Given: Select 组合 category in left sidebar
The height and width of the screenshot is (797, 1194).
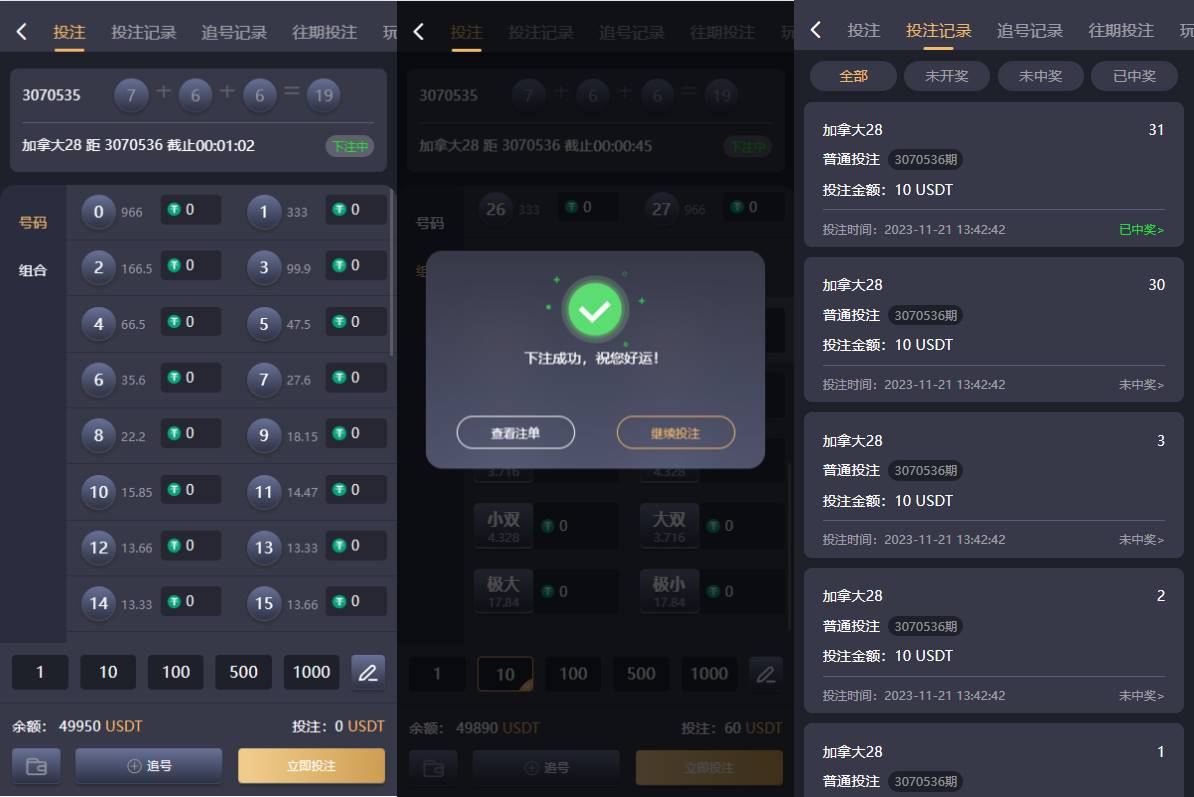Looking at the screenshot, I should [33, 269].
